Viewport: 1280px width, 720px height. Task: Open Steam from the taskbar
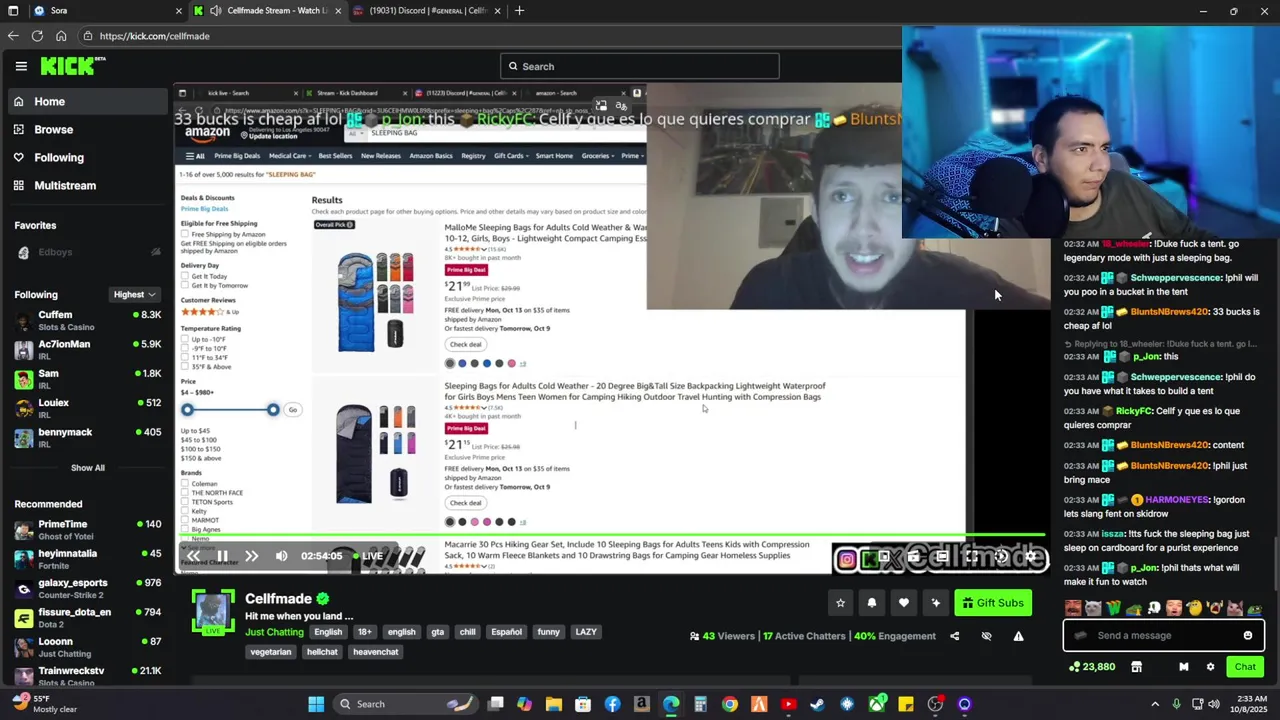tap(817, 704)
